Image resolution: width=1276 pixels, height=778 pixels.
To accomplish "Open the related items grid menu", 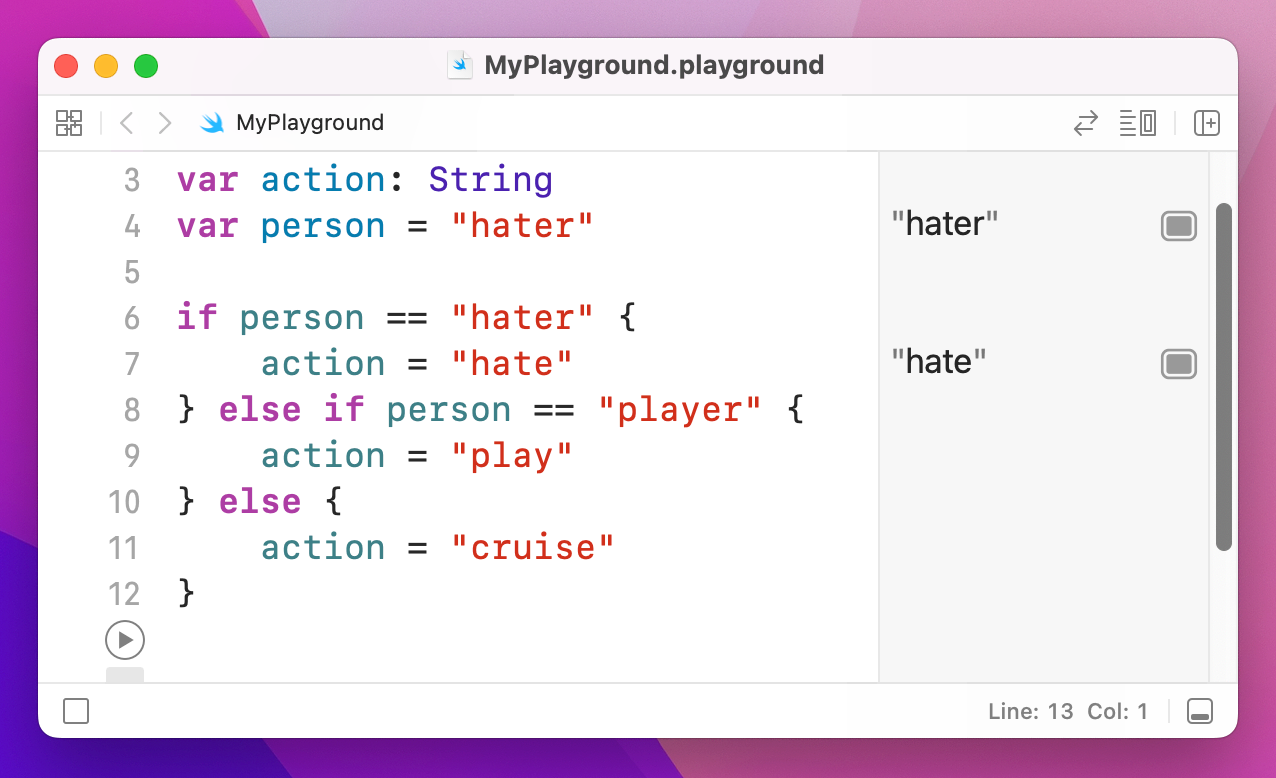I will click(69, 123).
